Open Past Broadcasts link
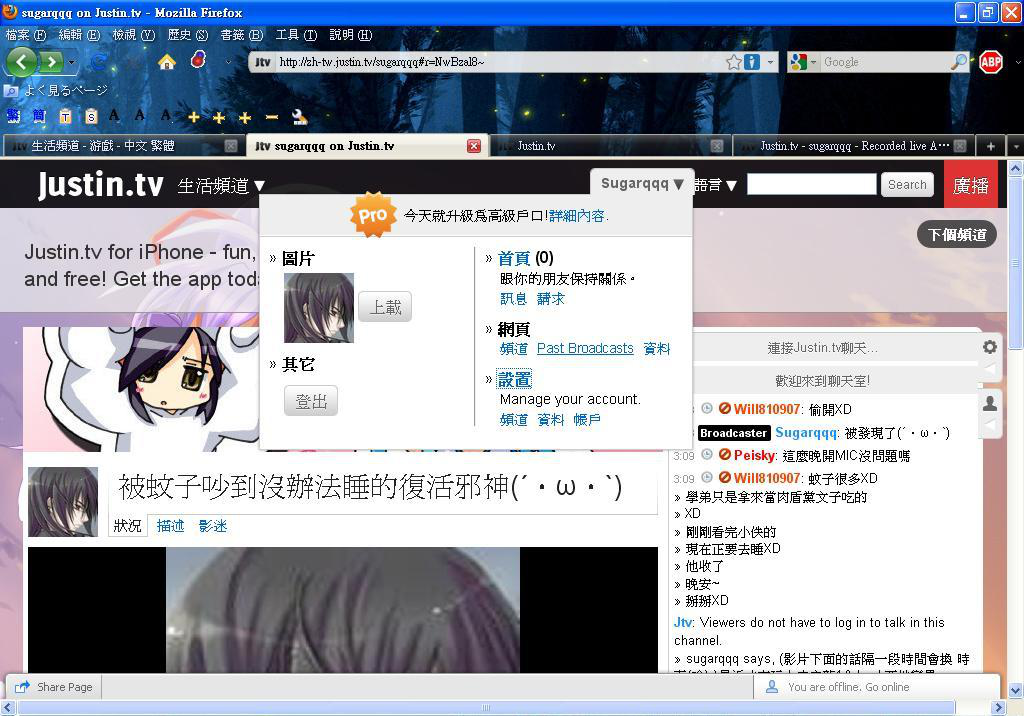 (x=585, y=348)
